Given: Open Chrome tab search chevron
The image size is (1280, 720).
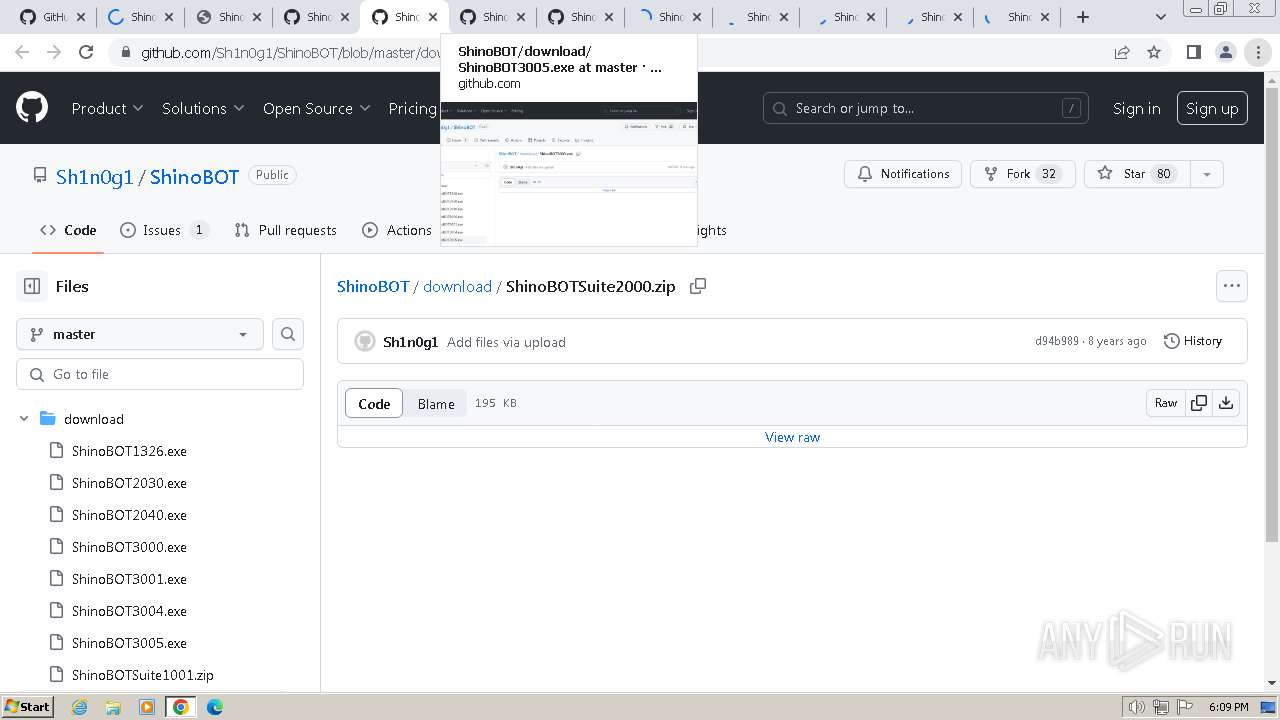Looking at the screenshot, I should [x=1161, y=17].
